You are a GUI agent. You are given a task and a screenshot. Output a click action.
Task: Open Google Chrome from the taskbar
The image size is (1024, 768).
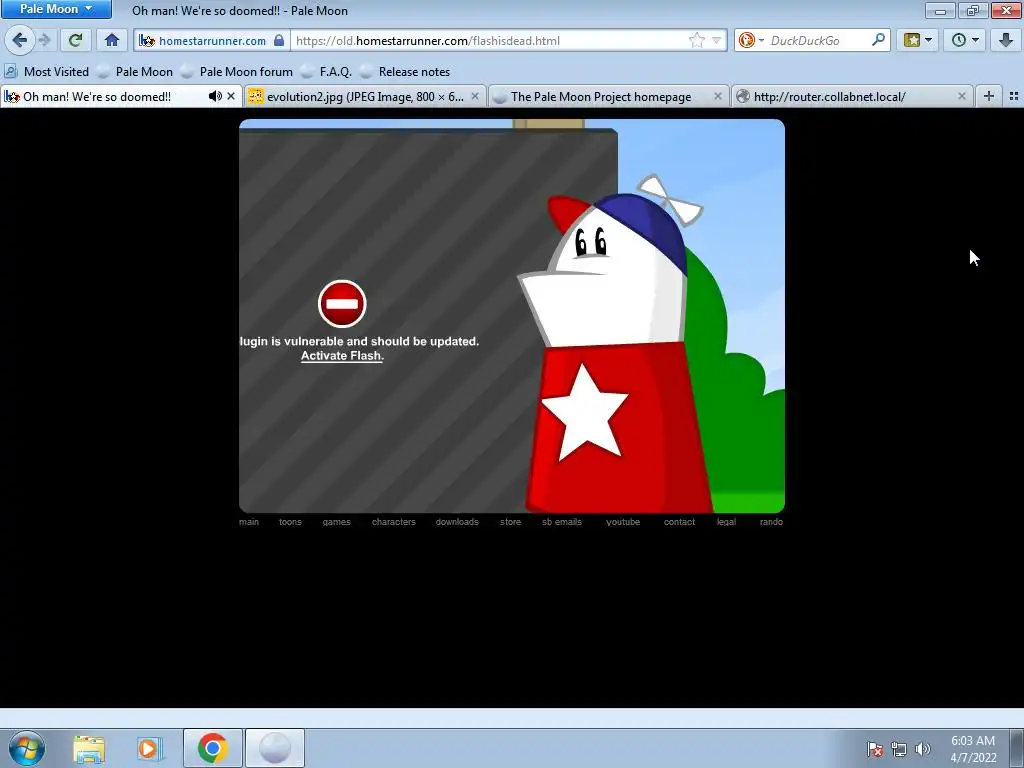[212, 748]
